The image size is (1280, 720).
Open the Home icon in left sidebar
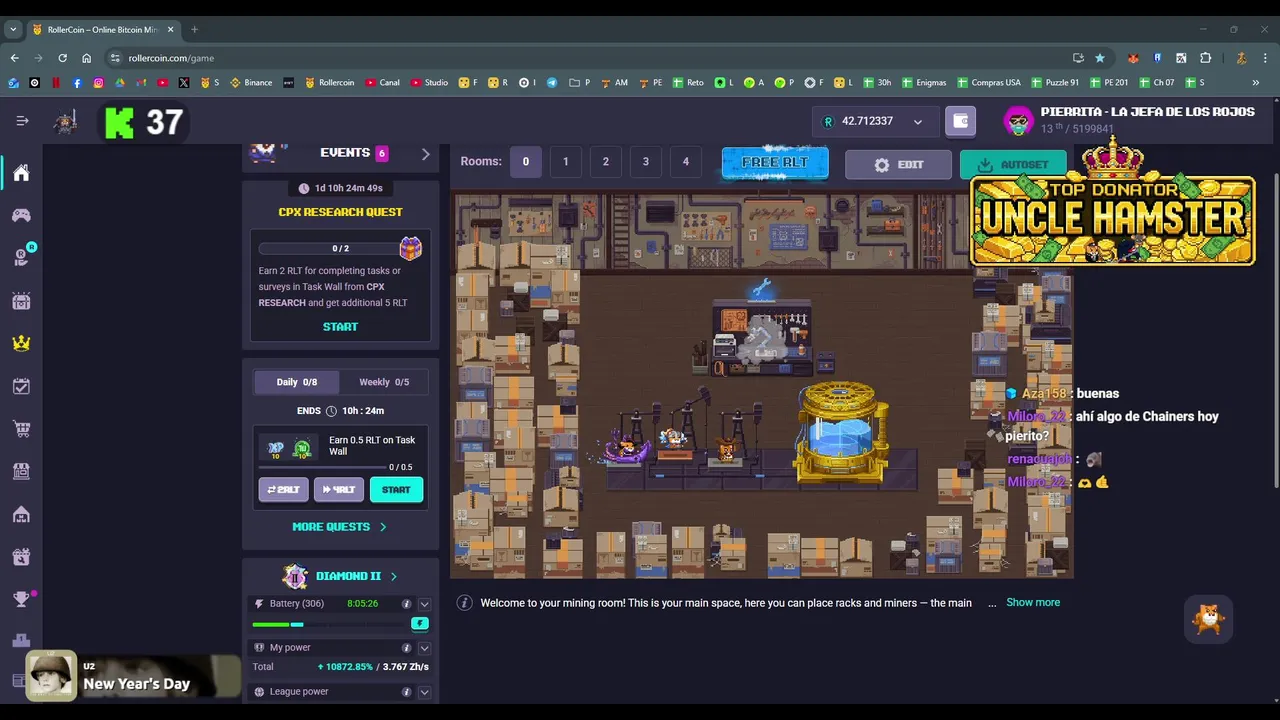click(21, 173)
